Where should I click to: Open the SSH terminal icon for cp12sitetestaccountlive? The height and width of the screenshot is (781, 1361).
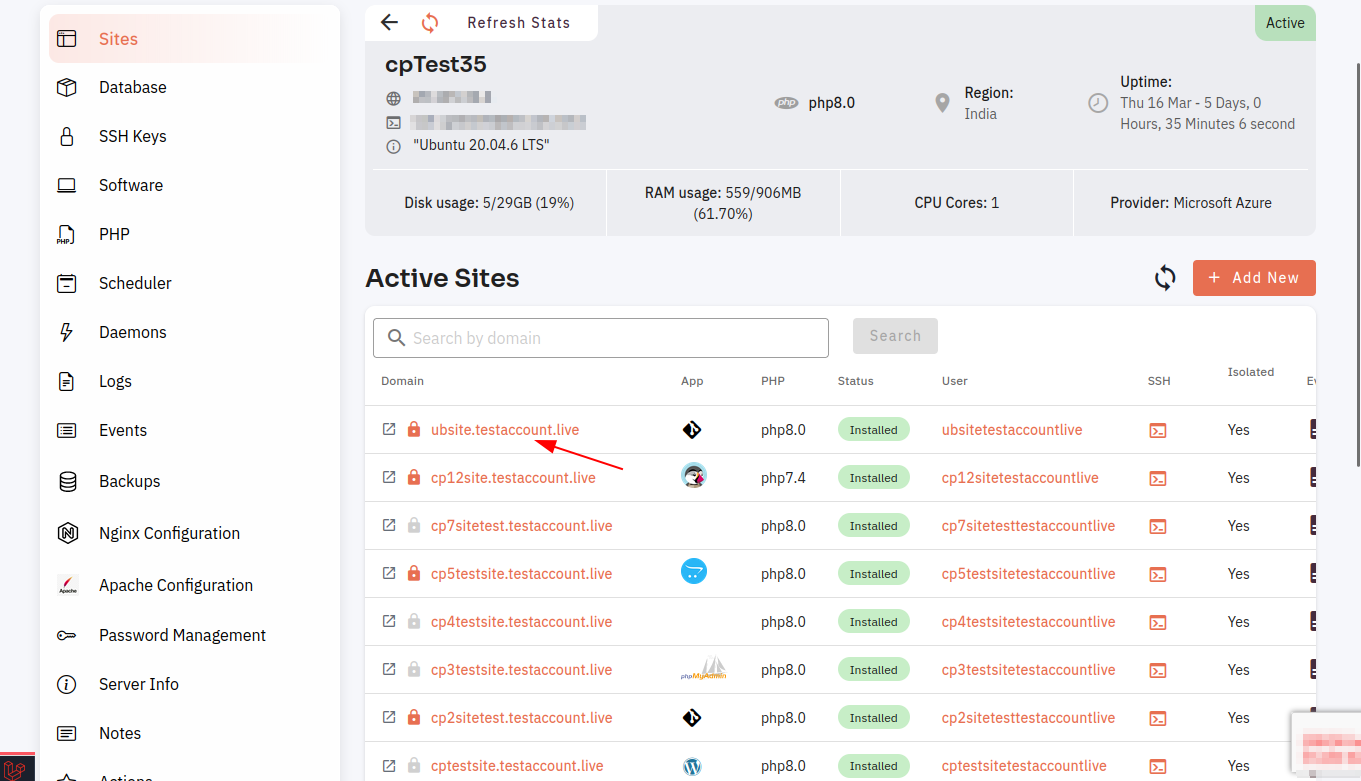[x=1157, y=478]
